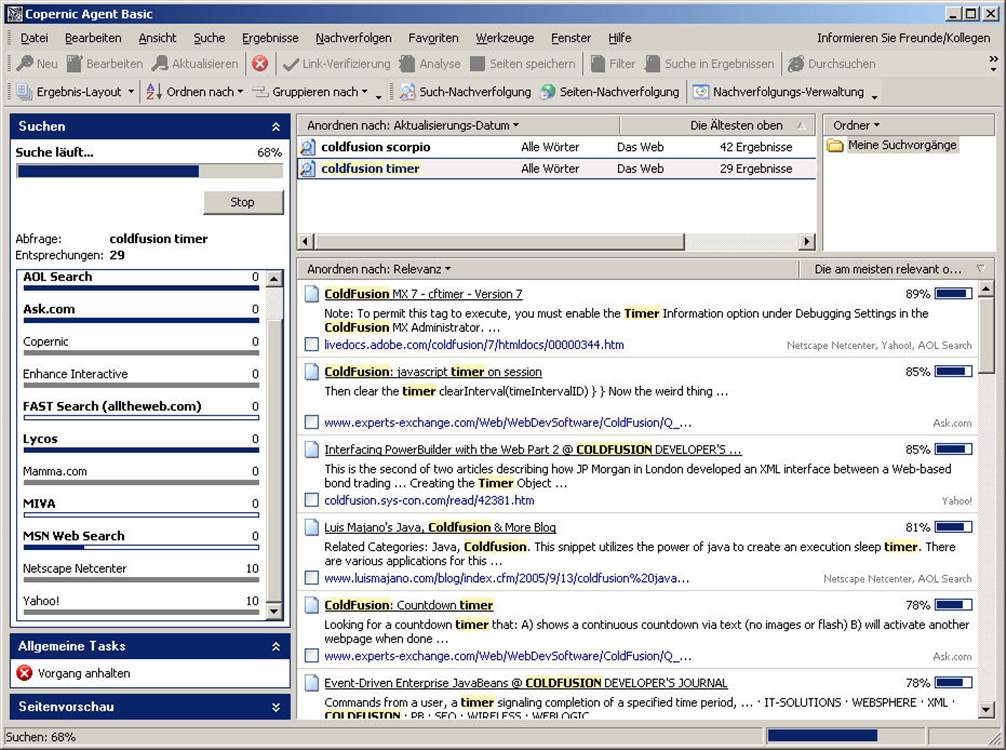Check the box beside coldfusion.sys-con.com link
The width and height of the screenshot is (1006, 750).
[x=311, y=500]
